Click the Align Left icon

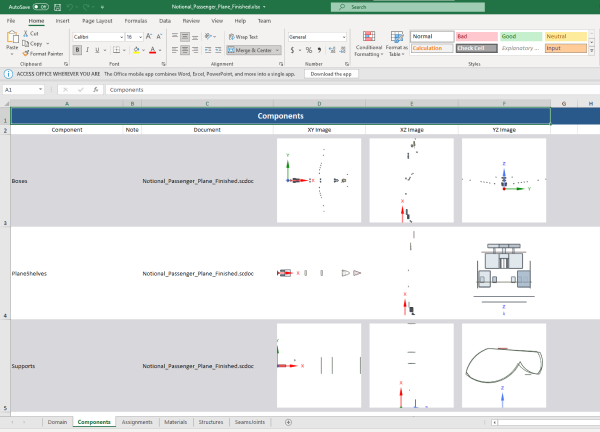point(175,50)
